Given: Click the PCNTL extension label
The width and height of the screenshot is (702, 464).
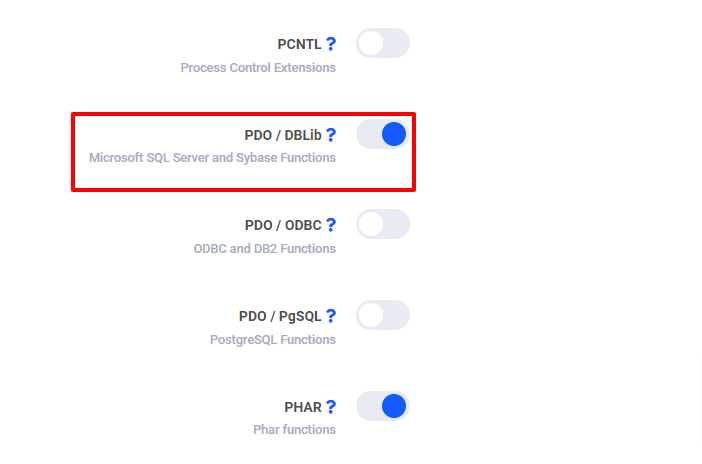Looking at the screenshot, I should [x=299, y=44].
